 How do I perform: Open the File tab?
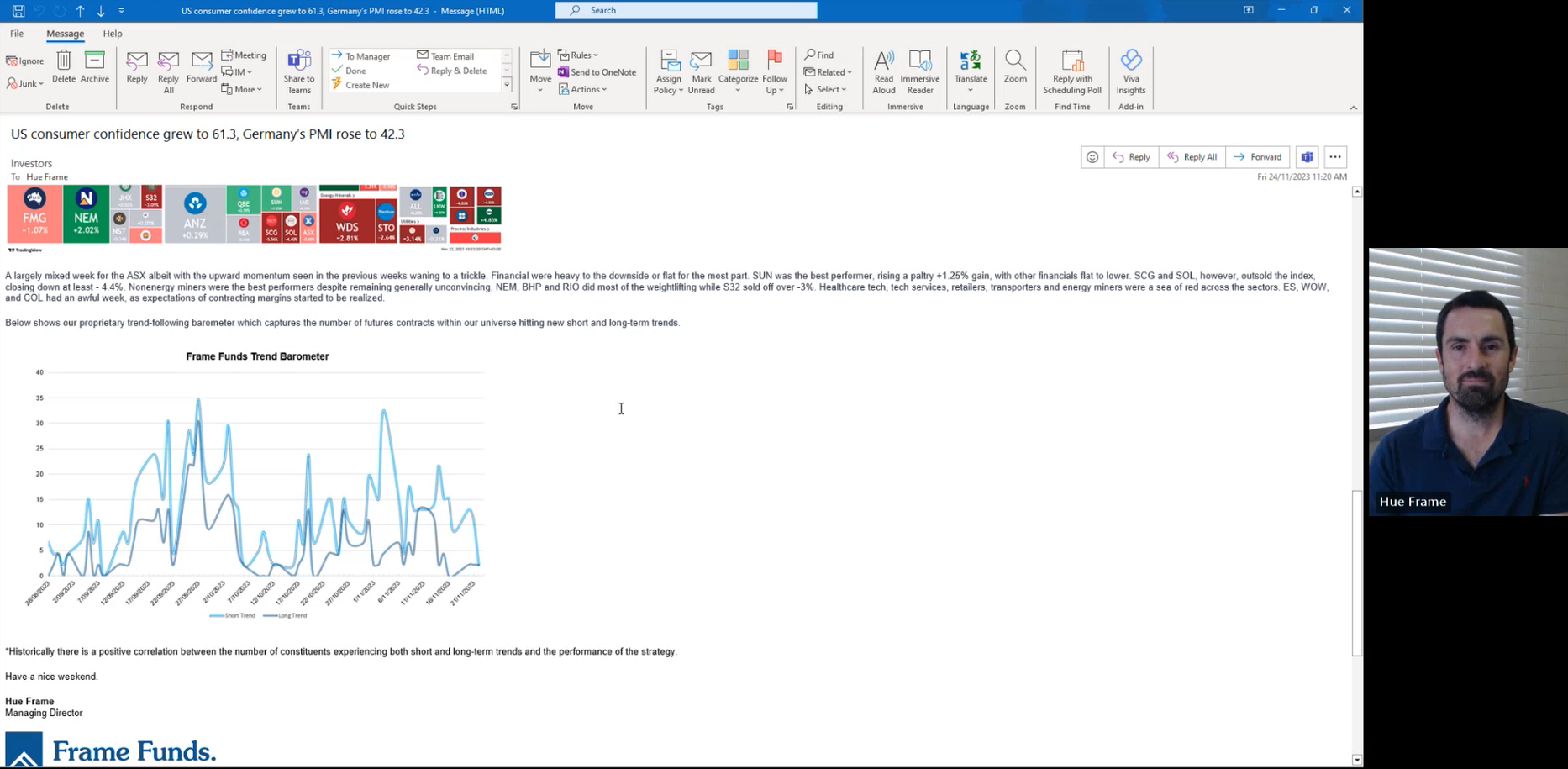[x=17, y=34]
